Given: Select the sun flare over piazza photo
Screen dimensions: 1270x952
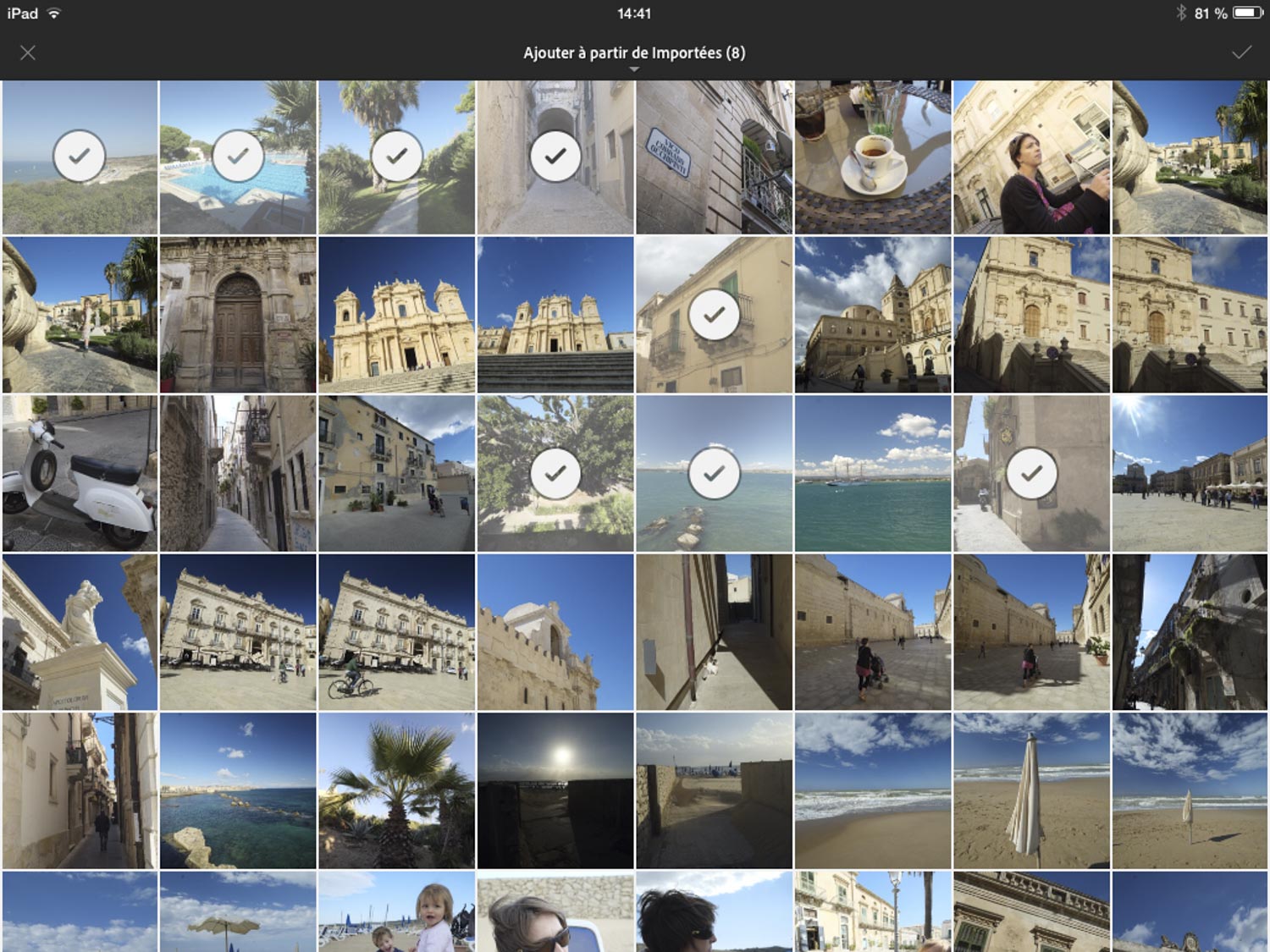Looking at the screenshot, I should coord(1190,473).
